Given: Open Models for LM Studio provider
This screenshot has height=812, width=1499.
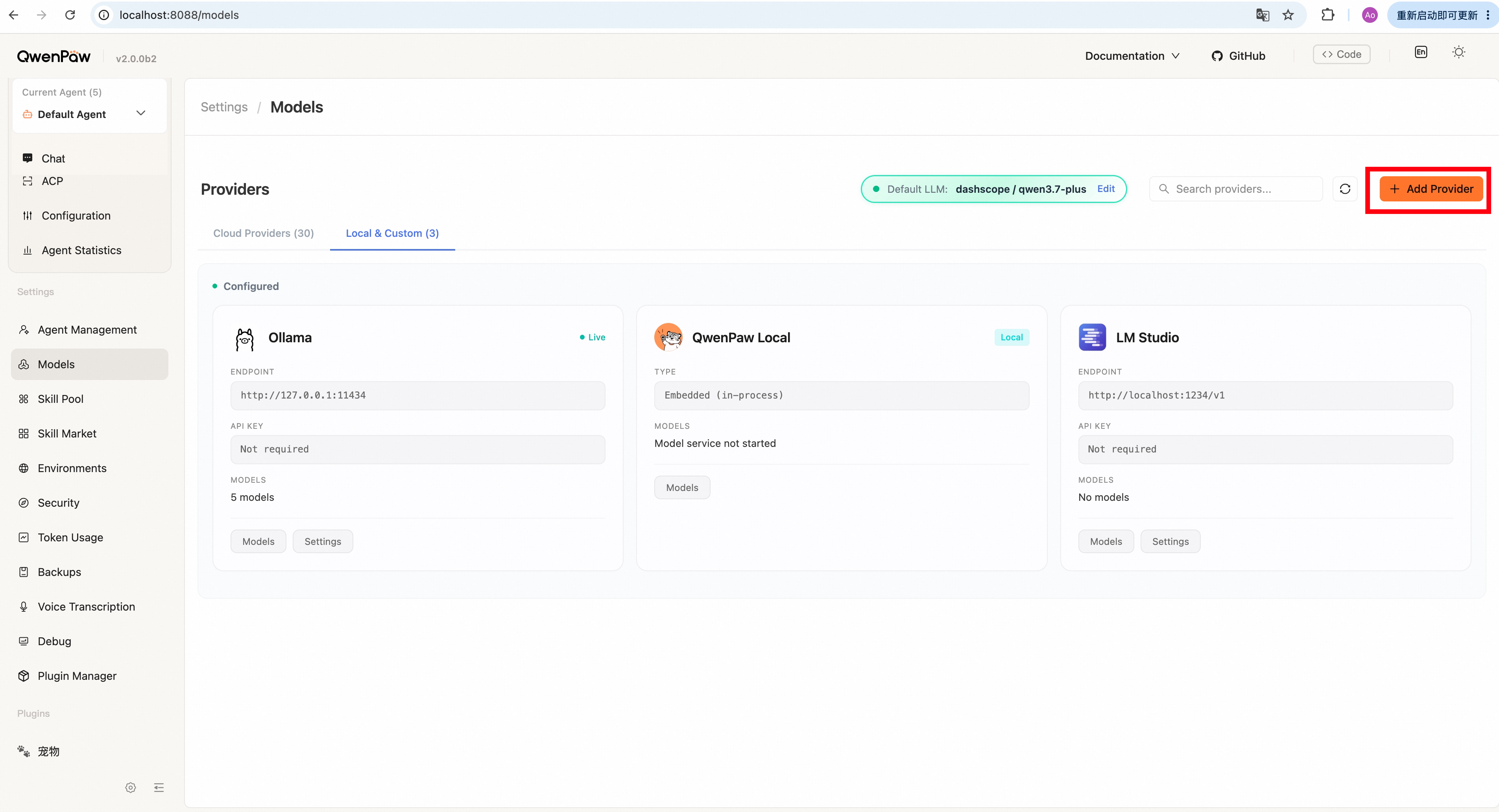Looking at the screenshot, I should (x=1106, y=541).
